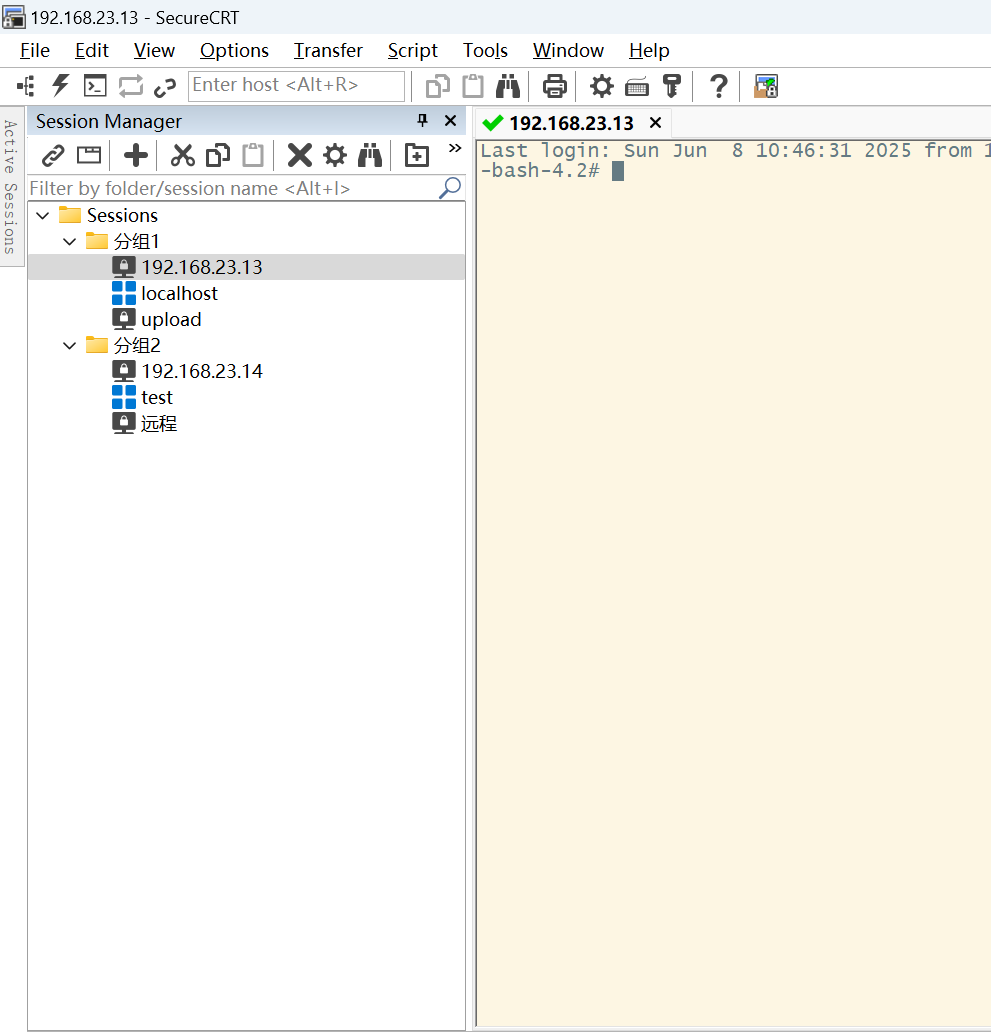Click the Find binoculars icon in Session Manager

click(x=370, y=155)
